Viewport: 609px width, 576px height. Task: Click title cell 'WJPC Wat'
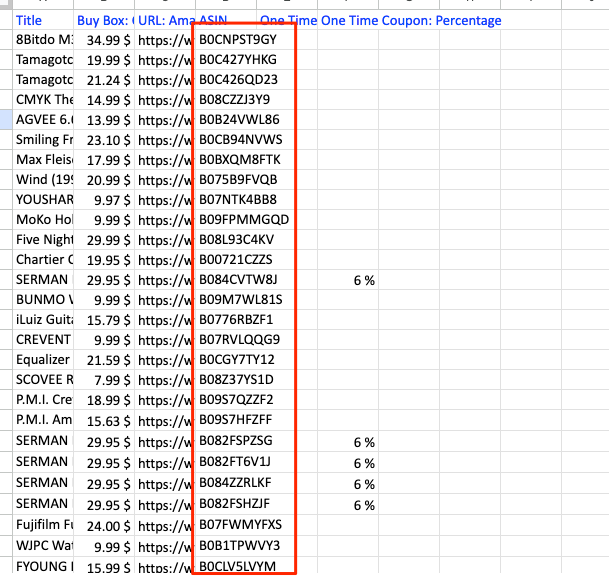[x=43, y=546]
